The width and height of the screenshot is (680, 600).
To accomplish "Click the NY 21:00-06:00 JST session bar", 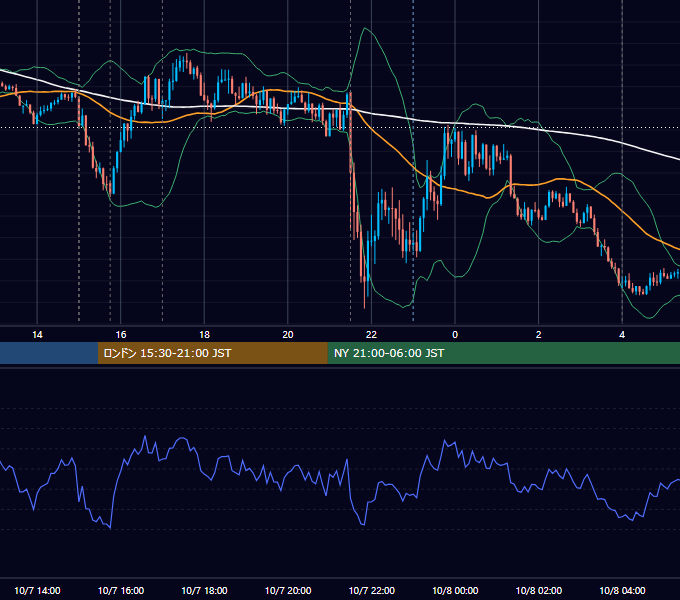I will pyautogui.click(x=503, y=353).
